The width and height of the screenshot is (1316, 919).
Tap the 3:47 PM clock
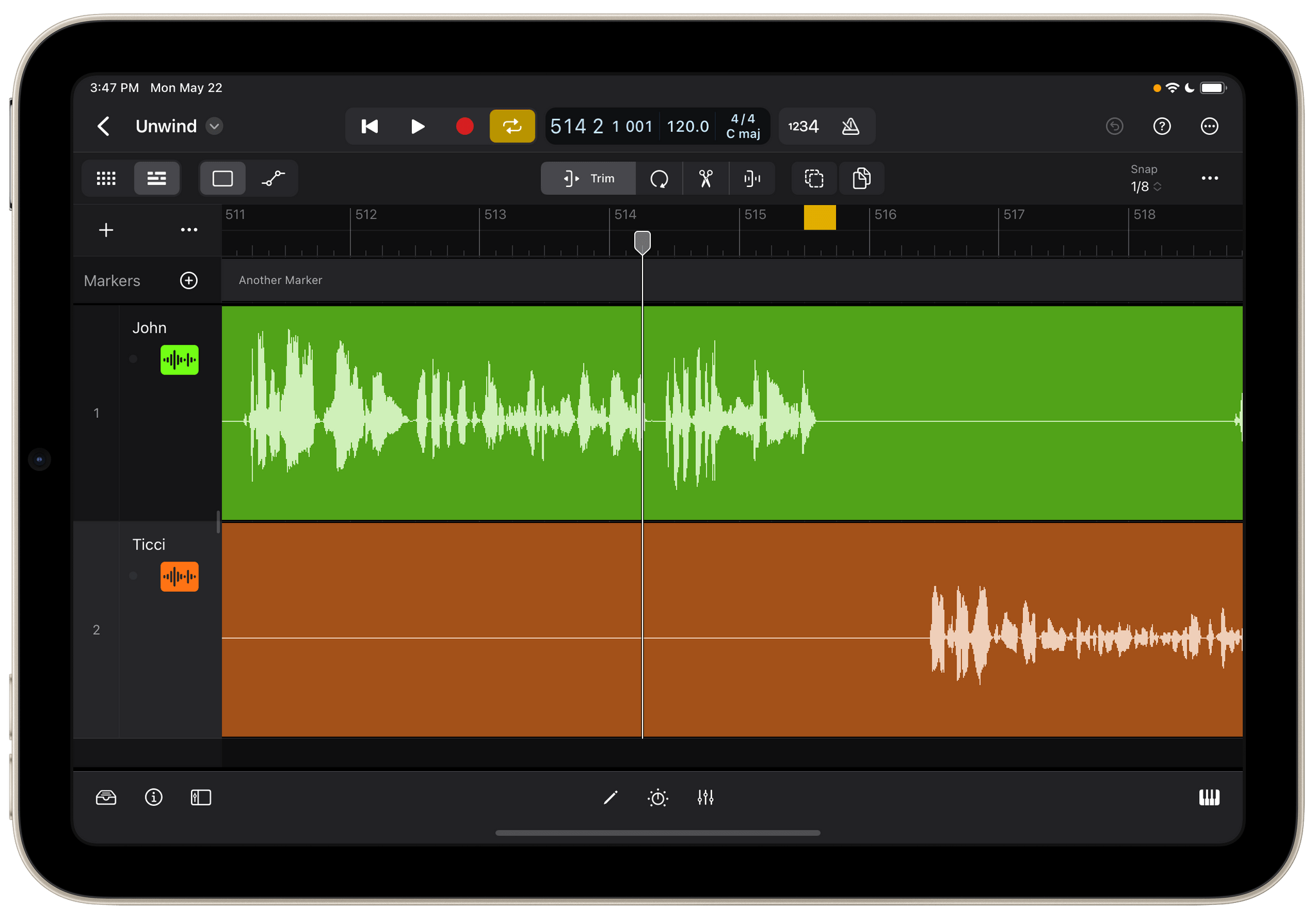[114, 88]
